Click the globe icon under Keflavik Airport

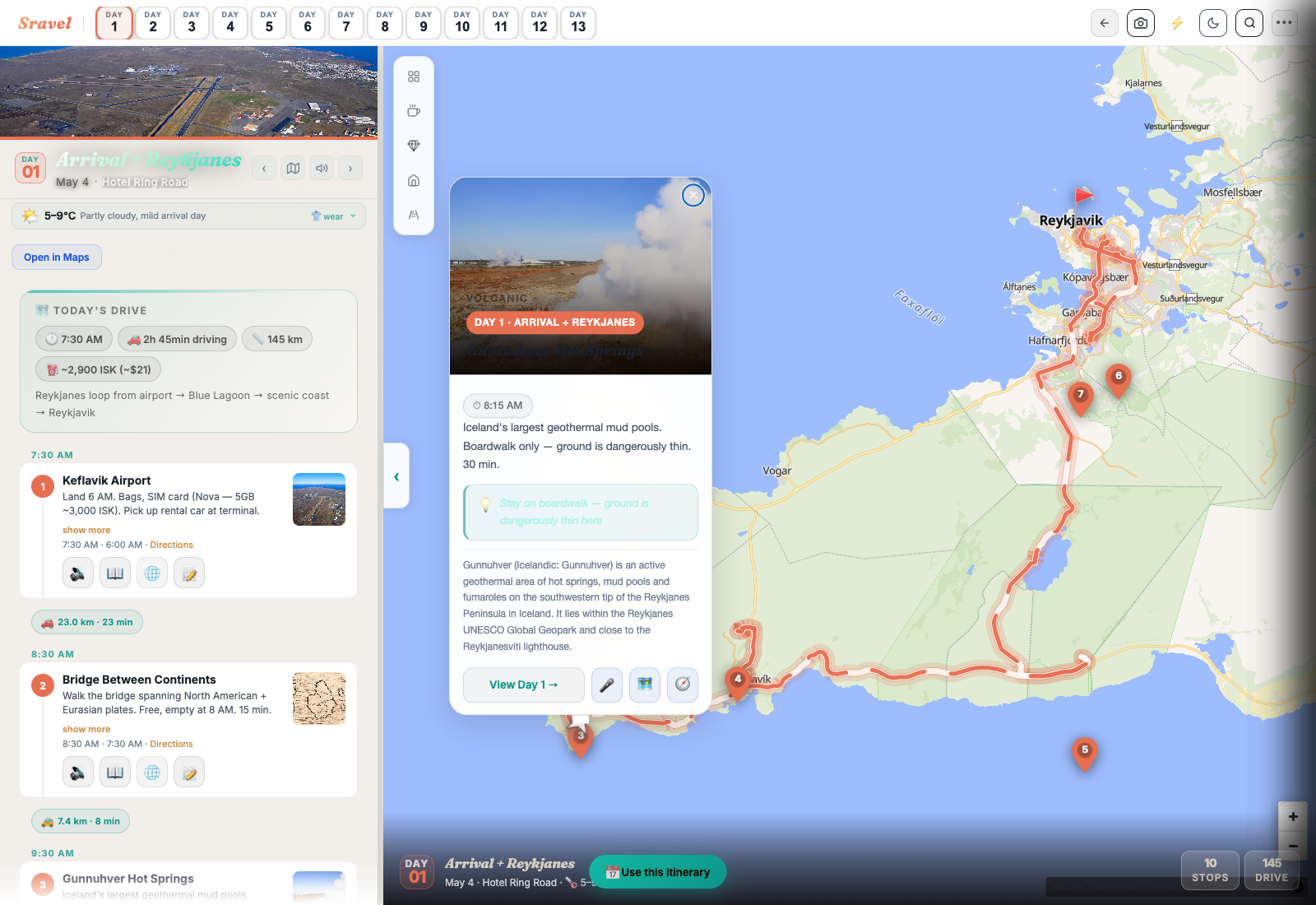[x=152, y=573]
